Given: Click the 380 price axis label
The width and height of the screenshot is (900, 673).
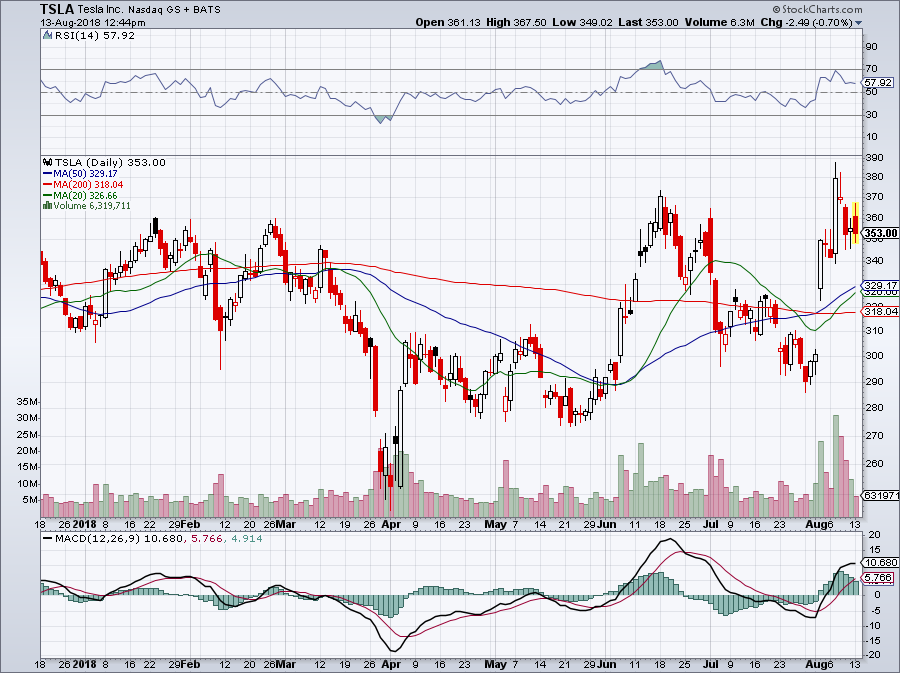Looking at the screenshot, I should pos(874,177).
